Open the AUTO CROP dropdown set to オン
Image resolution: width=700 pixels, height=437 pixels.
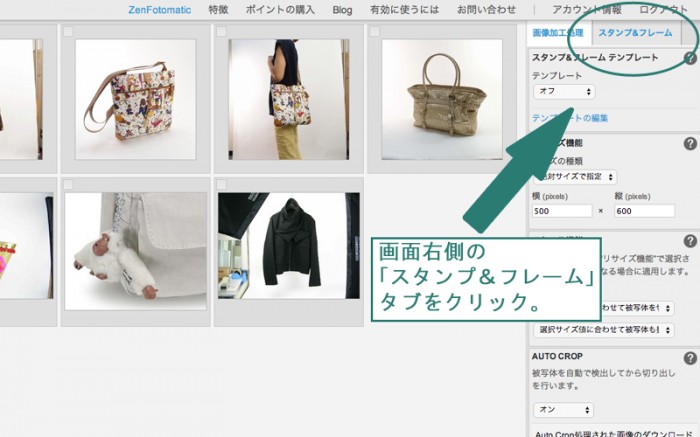click(x=563, y=410)
